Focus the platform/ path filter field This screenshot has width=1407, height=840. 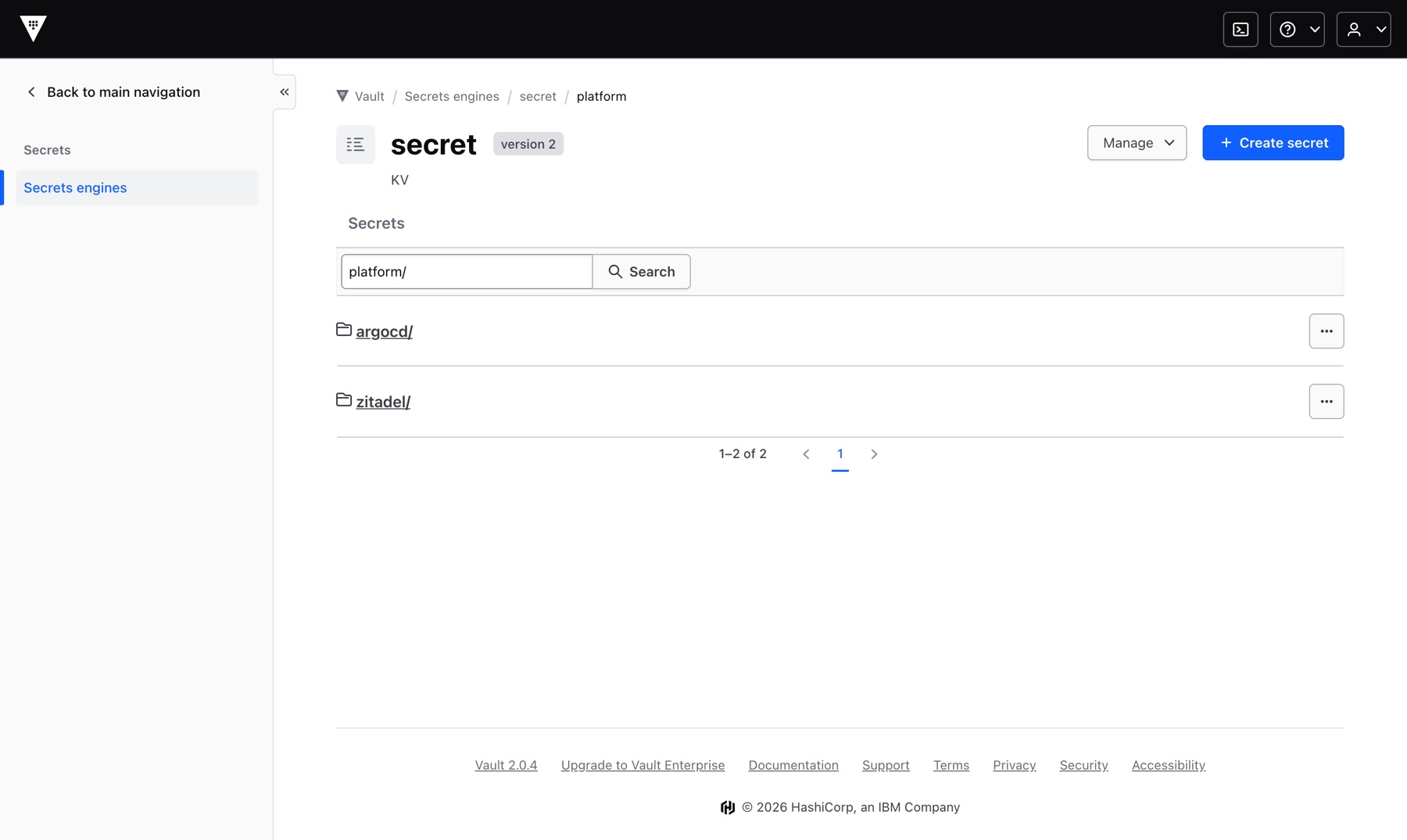[467, 272]
